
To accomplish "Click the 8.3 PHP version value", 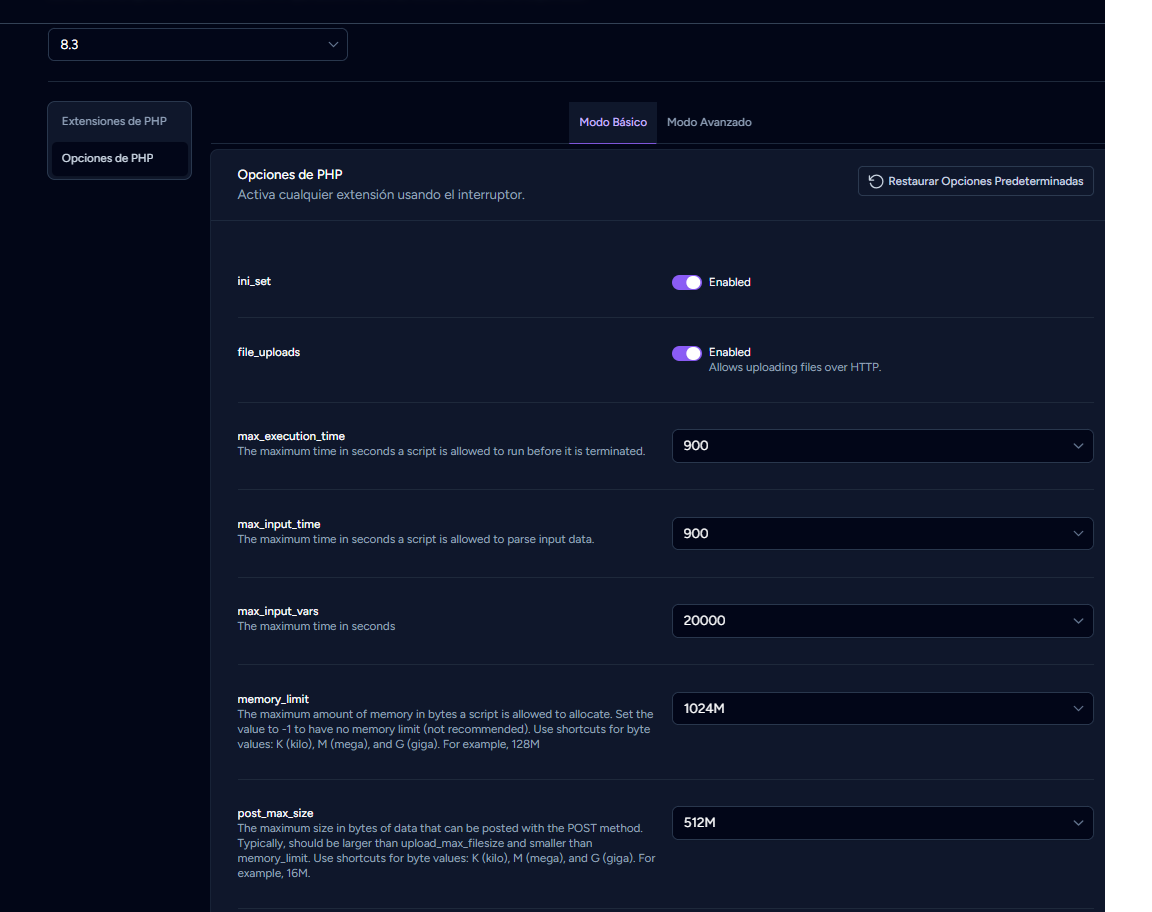I will (x=70, y=45).
